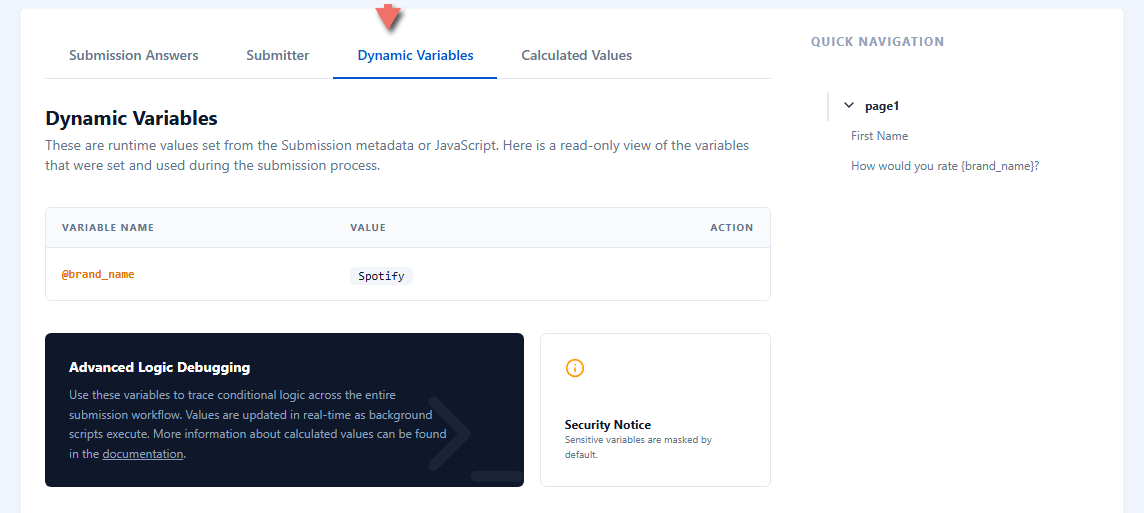The height and width of the screenshot is (513, 1144).
Task: Select page1 in the navigation tree
Action: tap(882, 106)
